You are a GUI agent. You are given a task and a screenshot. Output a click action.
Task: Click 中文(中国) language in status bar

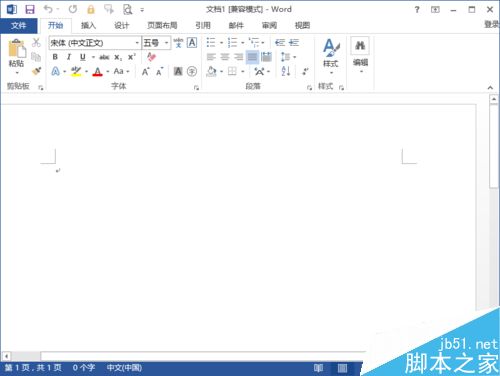click(x=124, y=368)
